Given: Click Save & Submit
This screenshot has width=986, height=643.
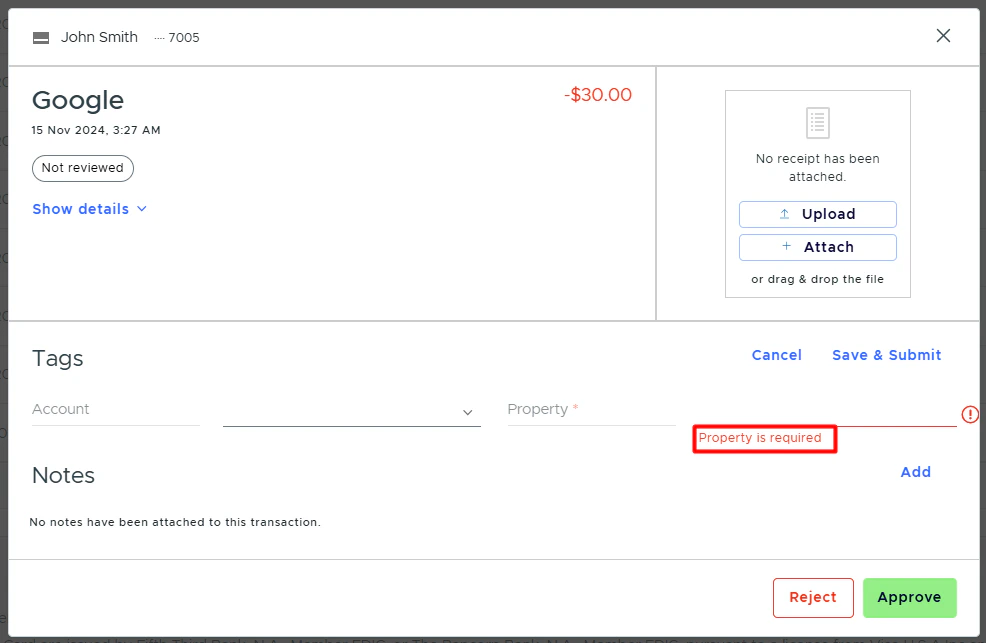Looking at the screenshot, I should (x=886, y=355).
